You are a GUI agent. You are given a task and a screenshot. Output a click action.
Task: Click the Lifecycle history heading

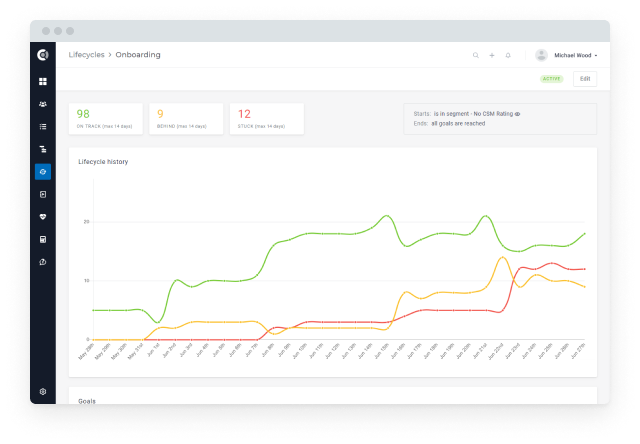103,162
